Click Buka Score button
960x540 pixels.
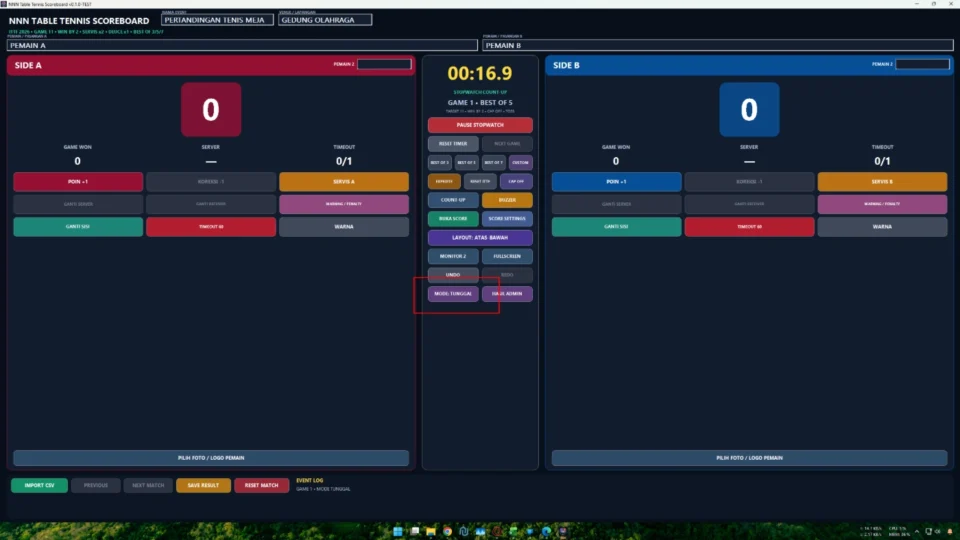453,219
